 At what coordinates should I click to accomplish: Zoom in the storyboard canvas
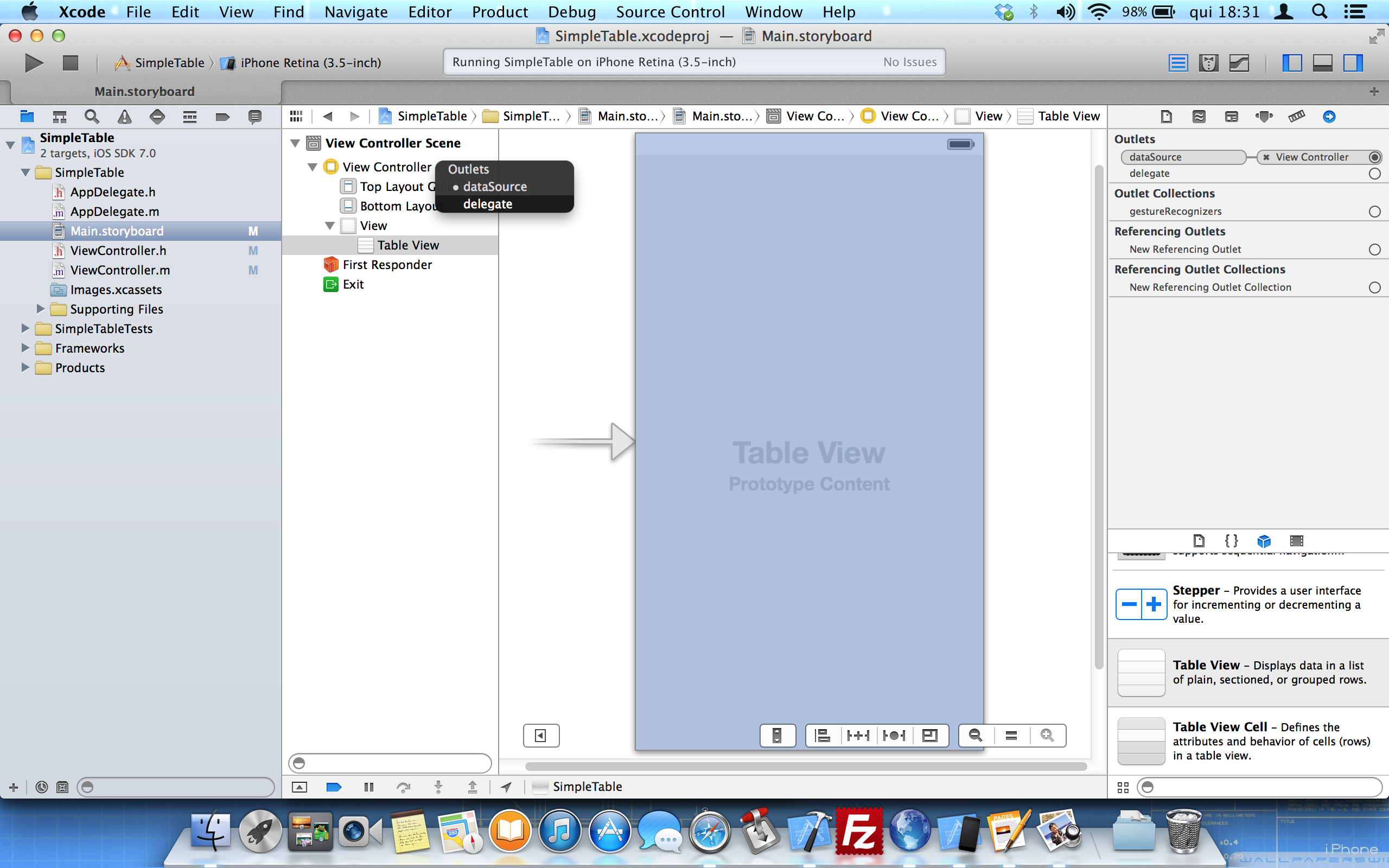pyautogui.click(x=1047, y=736)
